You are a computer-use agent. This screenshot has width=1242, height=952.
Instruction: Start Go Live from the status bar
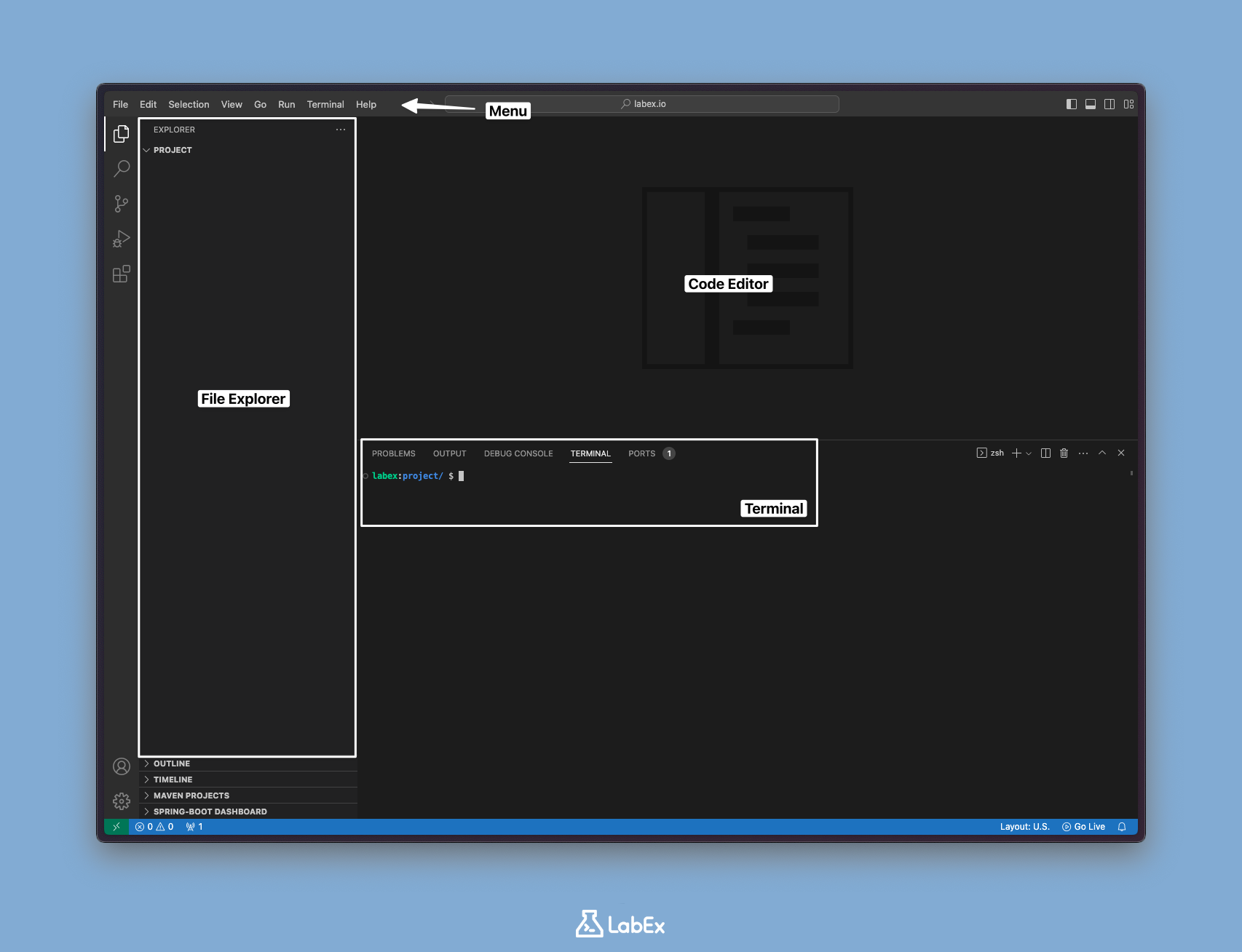click(1084, 827)
